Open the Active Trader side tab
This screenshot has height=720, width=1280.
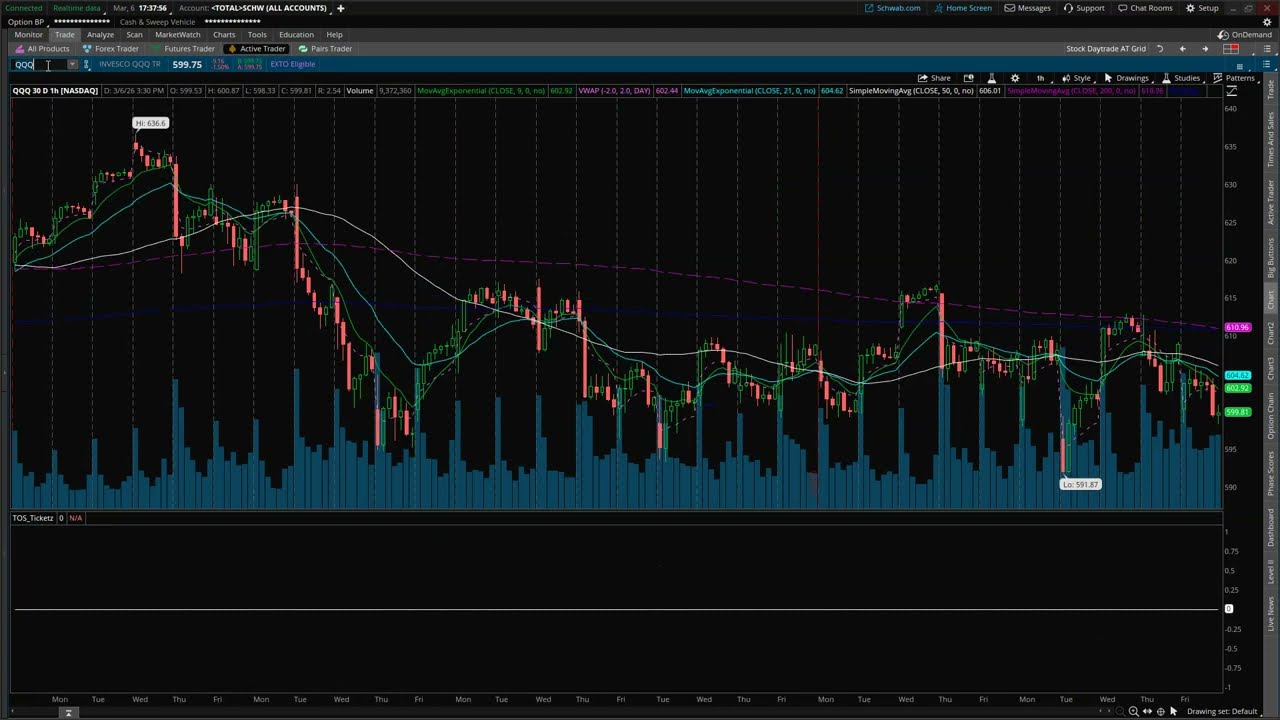[x=1271, y=202]
